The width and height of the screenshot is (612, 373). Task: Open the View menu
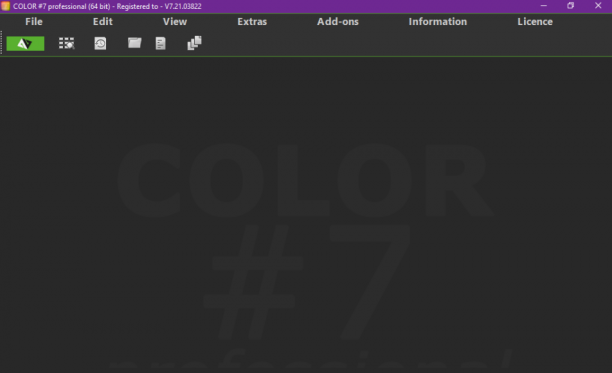point(175,22)
